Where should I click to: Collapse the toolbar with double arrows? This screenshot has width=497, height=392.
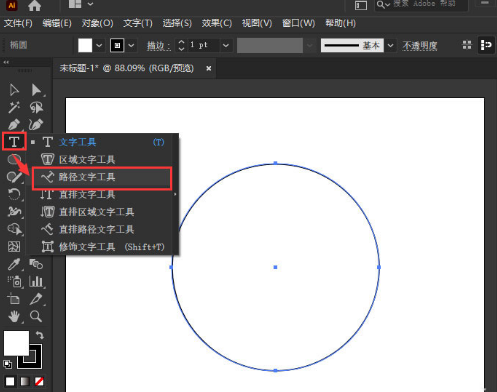click(6, 62)
